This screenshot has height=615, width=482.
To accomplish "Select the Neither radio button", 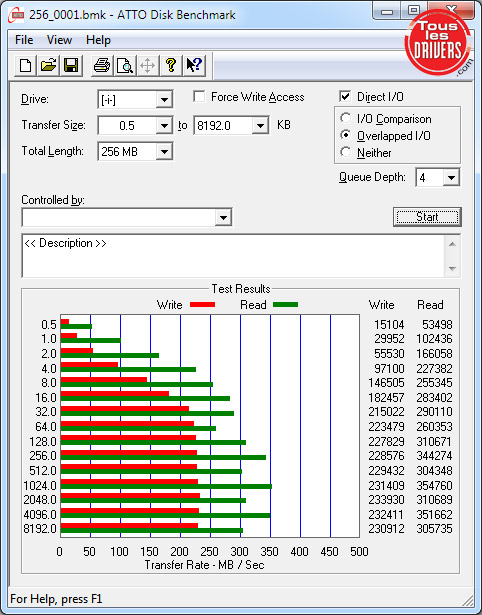I will 346,152.
